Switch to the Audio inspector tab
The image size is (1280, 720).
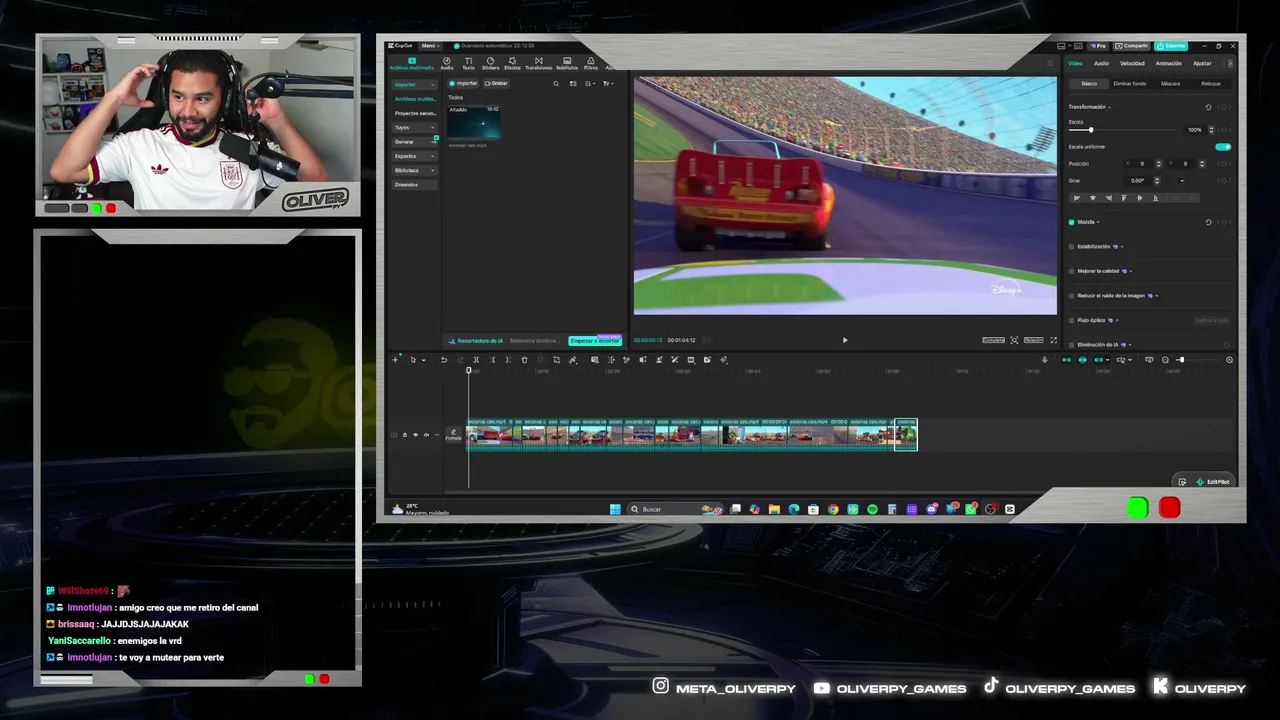pos(1101,63)
